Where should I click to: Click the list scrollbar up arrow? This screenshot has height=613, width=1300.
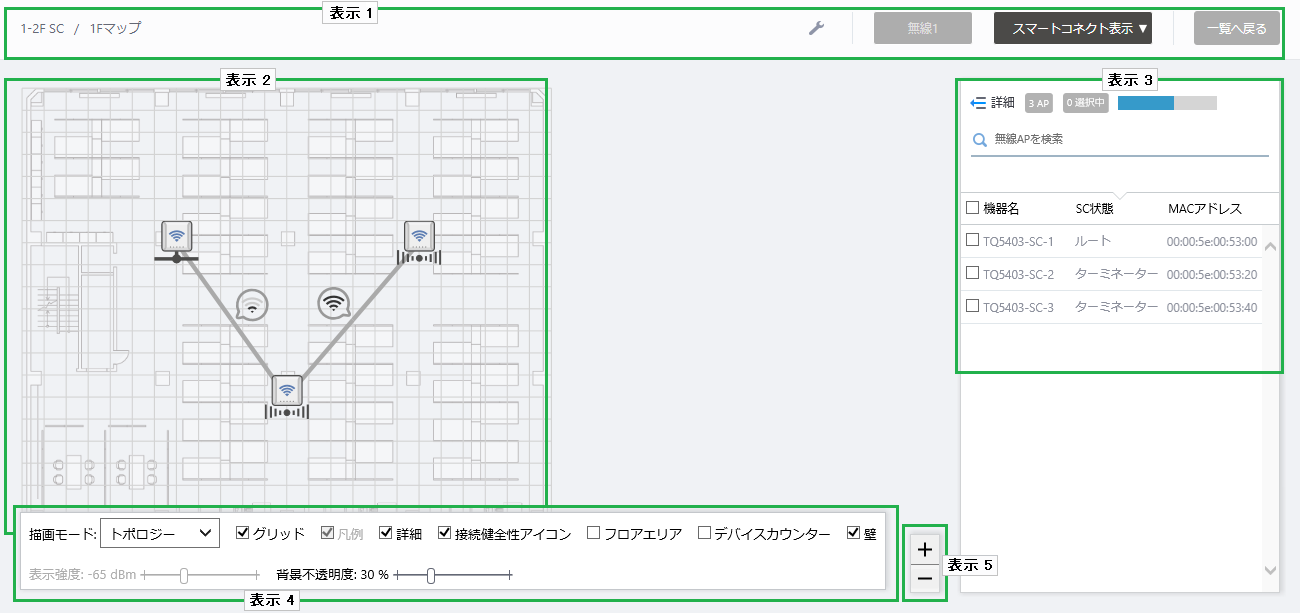click(1270, 246)
